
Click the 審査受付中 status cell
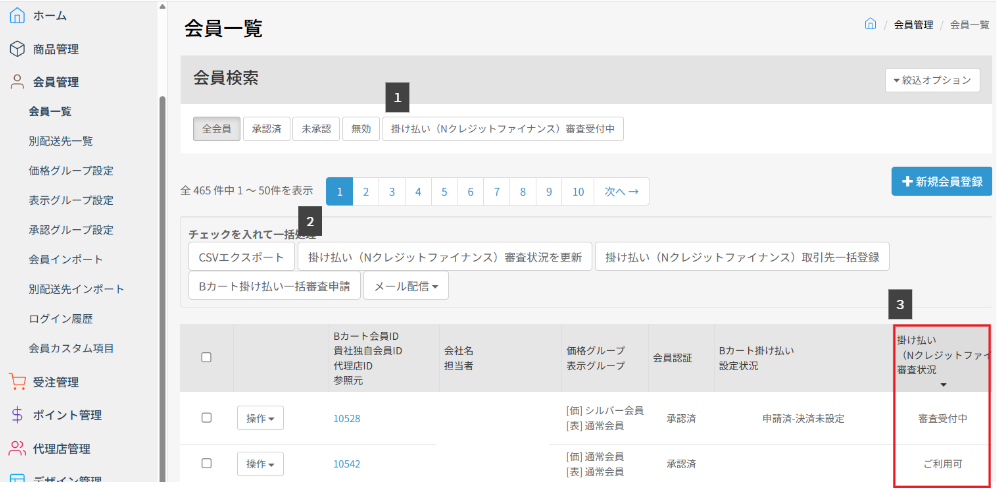click(943, 419)
